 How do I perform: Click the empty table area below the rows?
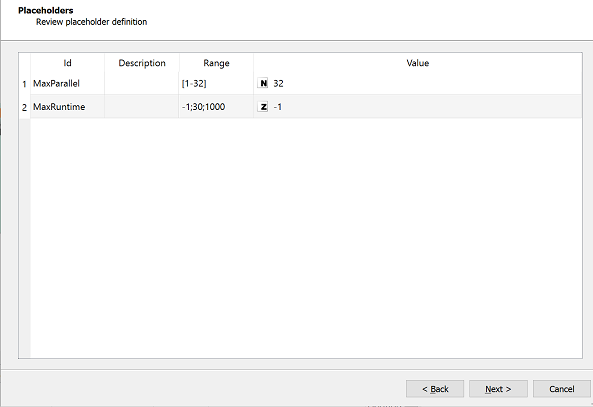[x=306, y=238]
